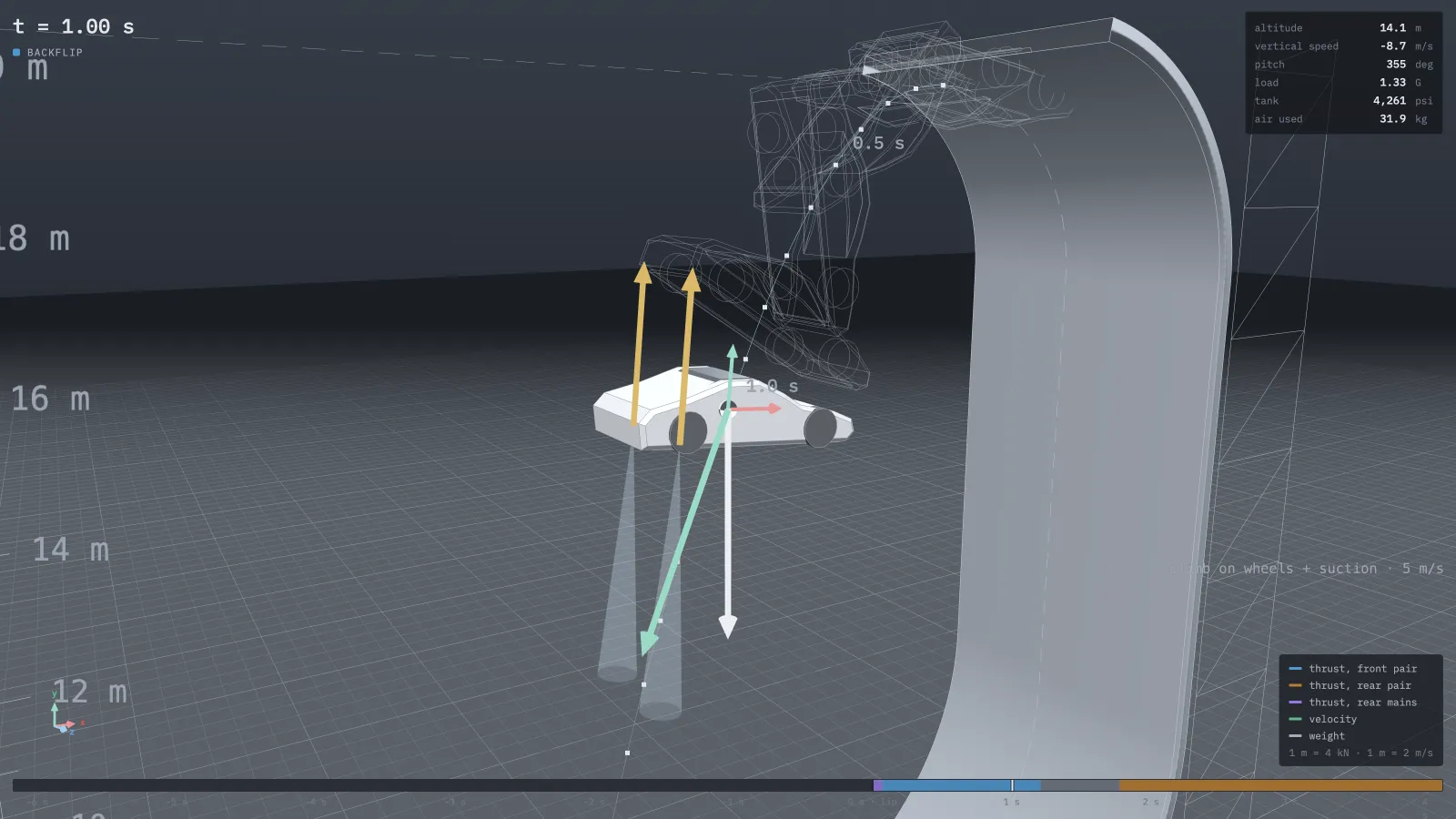The width and height of the screenshot is (1456, 819).
Task: Click the '0.5 s' trajectory label
Action: [878, 143]
